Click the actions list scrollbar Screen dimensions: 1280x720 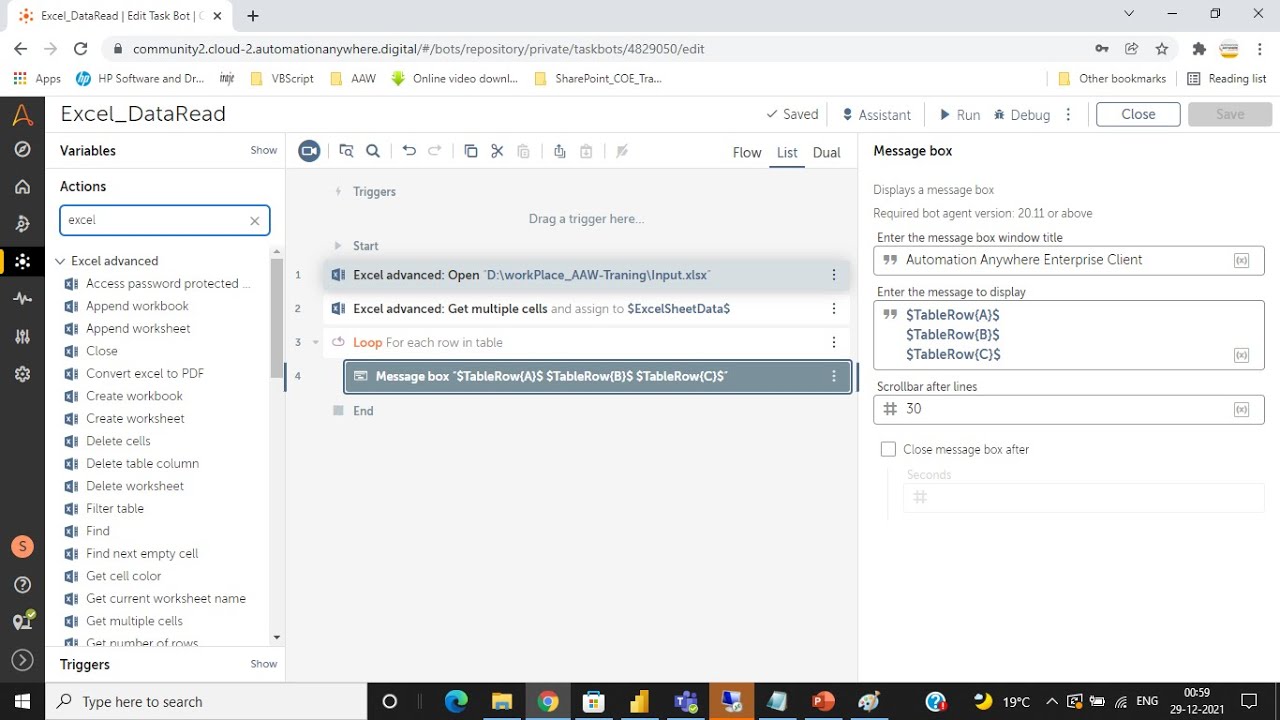(x=277, y=318)
